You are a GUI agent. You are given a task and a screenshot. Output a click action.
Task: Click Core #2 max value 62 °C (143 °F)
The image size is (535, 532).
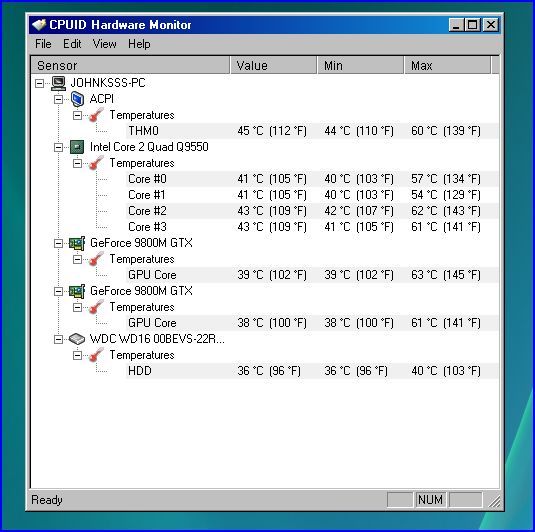pos(446,211)
